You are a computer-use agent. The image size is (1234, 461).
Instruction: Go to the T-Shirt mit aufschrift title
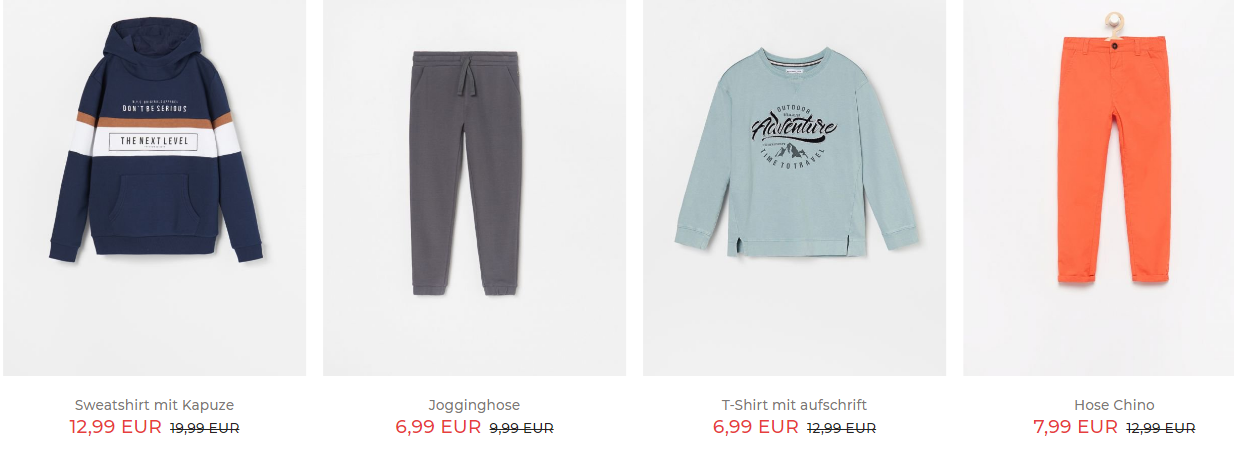point(794,405)
